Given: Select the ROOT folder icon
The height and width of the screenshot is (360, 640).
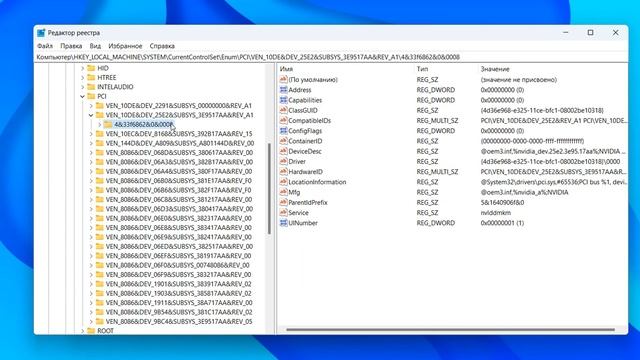Looking at the screenshot, I should click(x=91, y=331).
